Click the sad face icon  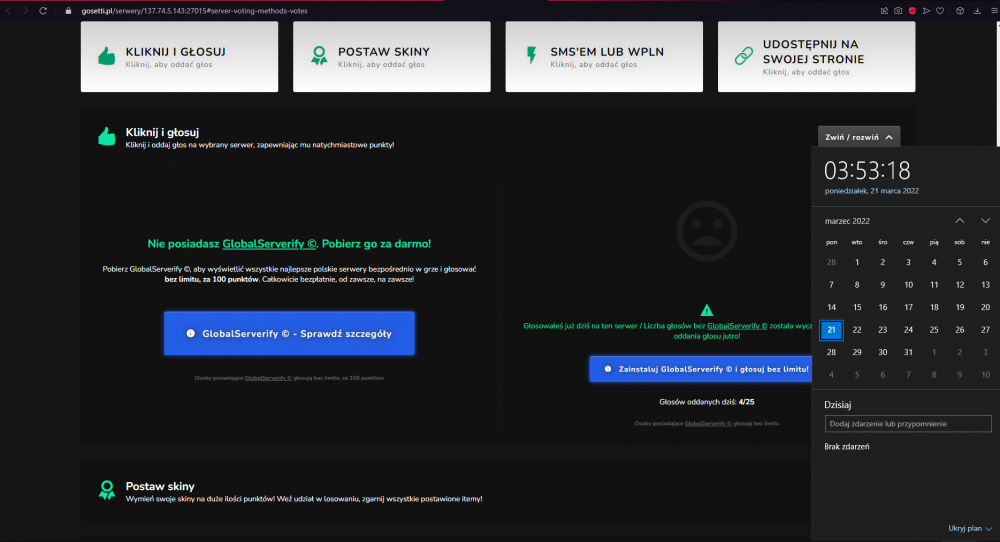[707, 231]
